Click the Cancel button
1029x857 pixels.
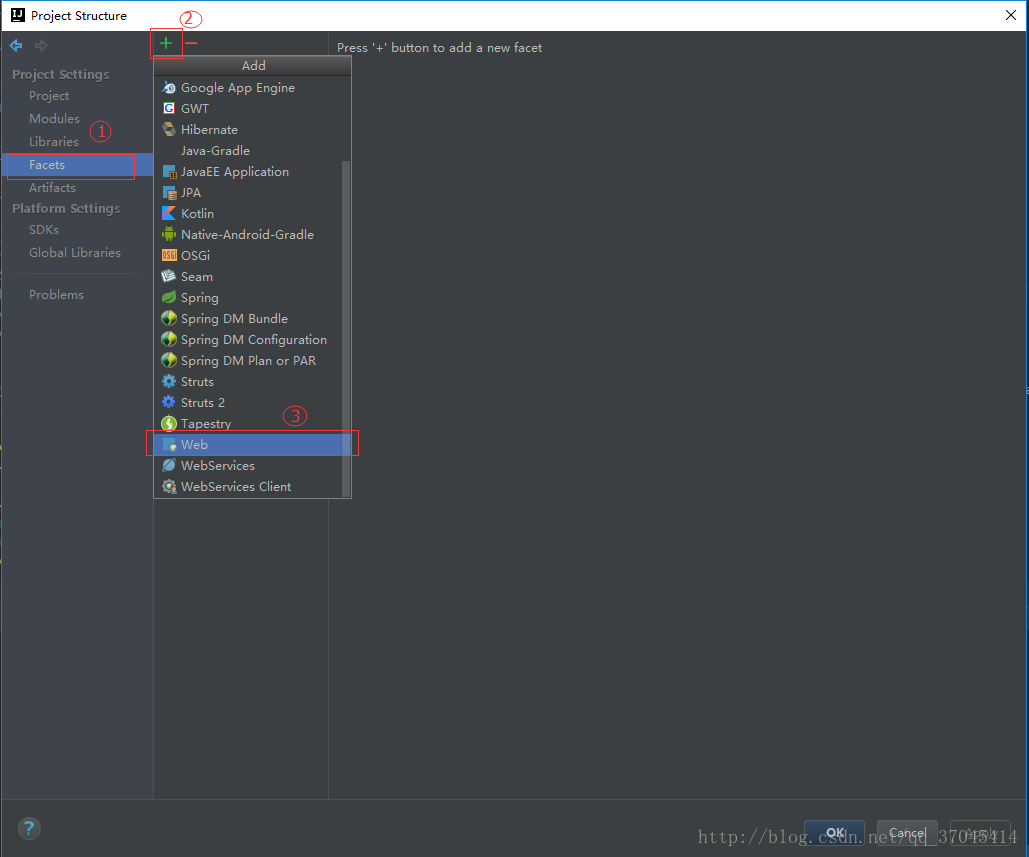pos(907,833)
